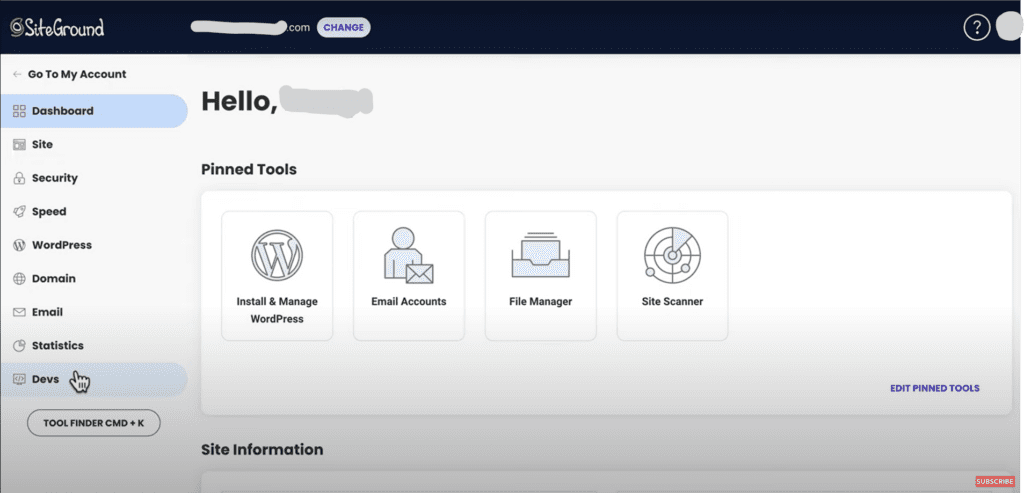Screen dimensions: 1024x493
Task: Click the Site Scanner radar icon
Action: (x=672, y=255)
